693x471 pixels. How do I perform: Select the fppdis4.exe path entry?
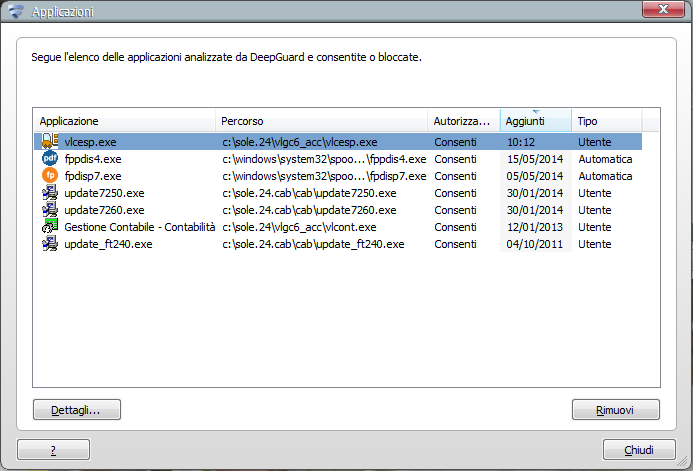tap(324, 159)
